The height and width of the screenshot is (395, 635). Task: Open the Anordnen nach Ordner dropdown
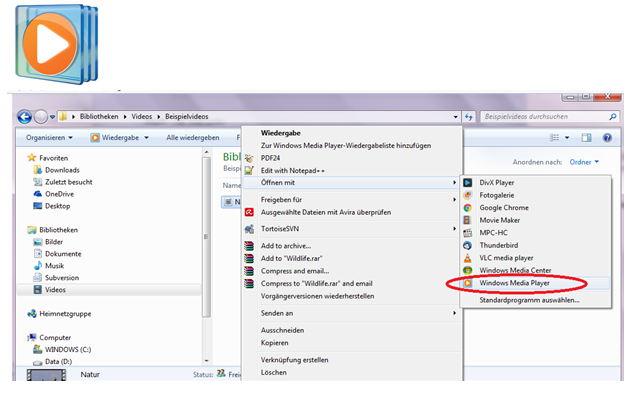tap(584, 162)
